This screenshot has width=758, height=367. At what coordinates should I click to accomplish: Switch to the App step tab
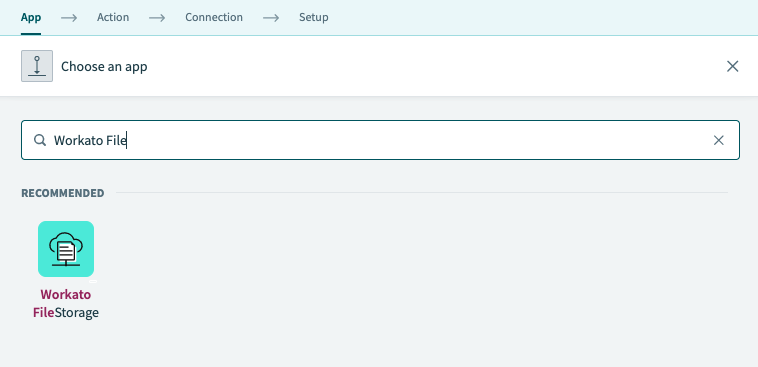coord(31,17)
